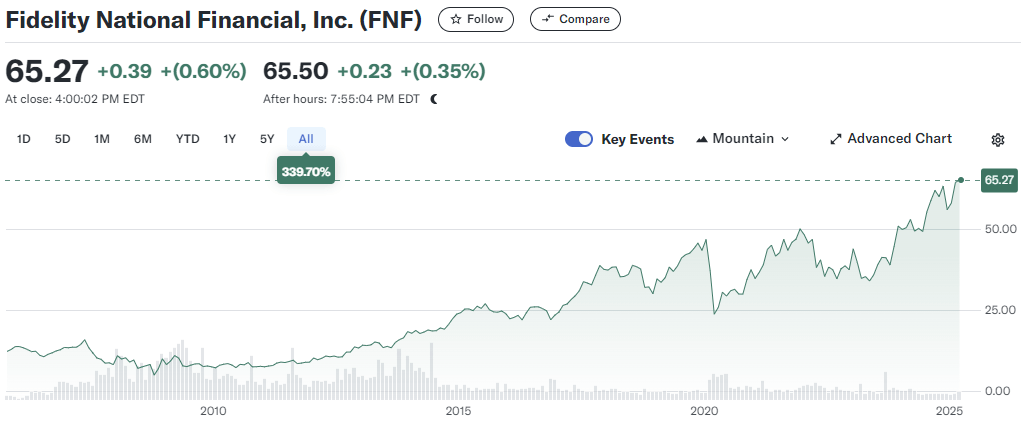Screen dimensions: 1035x426
Task: Select the 5D time range tab
Action: point(63,139)
